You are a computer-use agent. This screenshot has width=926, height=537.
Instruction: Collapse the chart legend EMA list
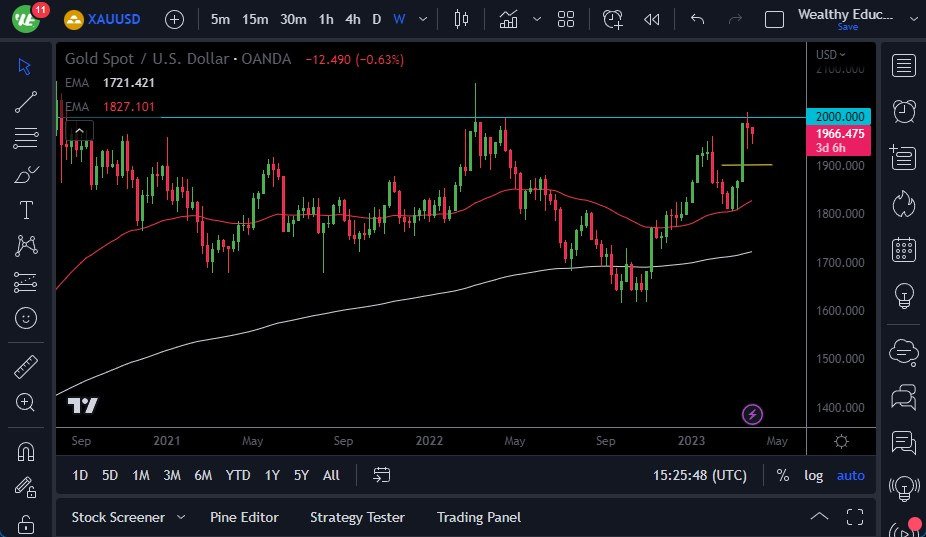(x=80, y=129)
